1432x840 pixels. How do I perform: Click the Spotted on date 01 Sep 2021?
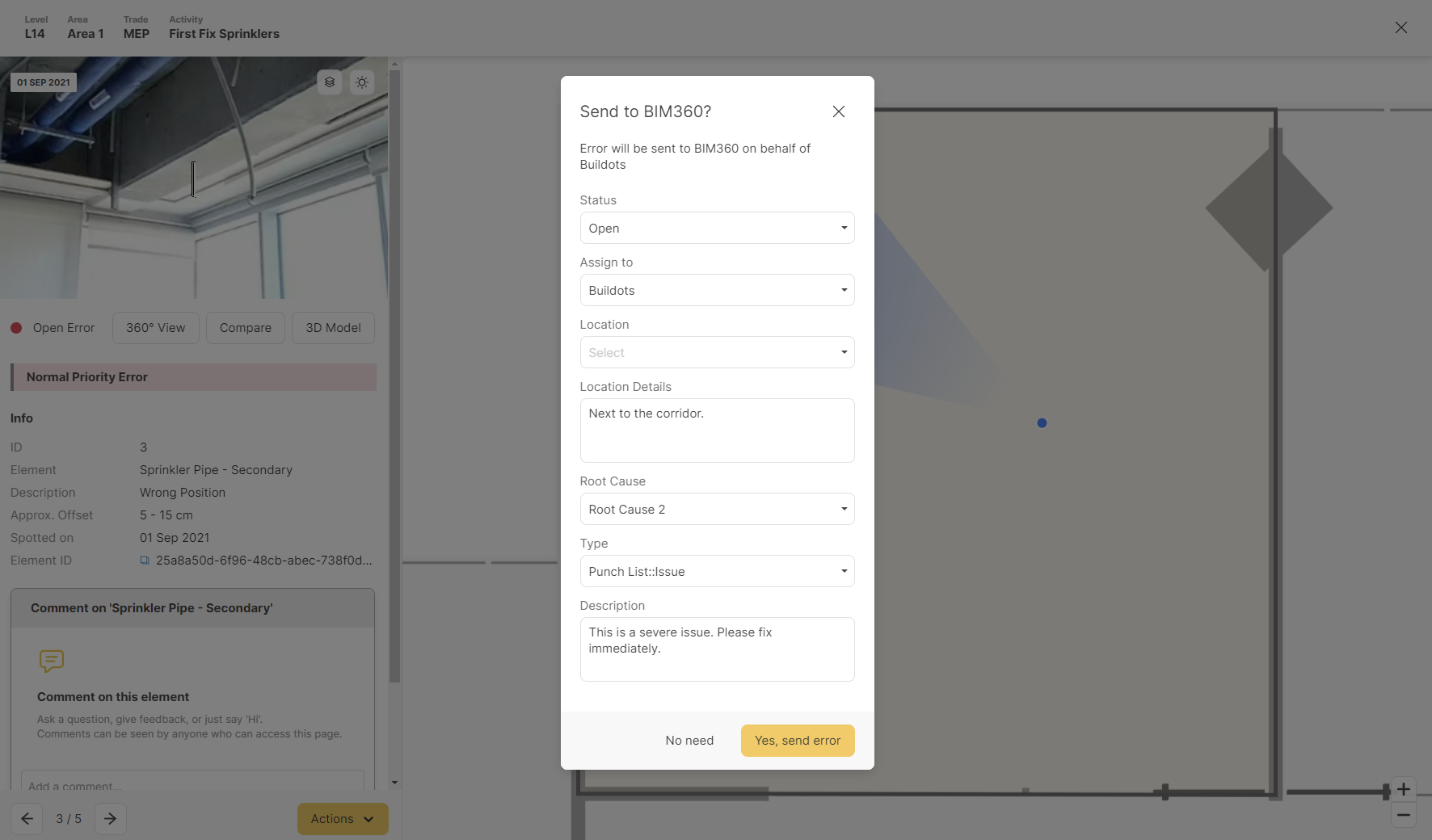175,538
